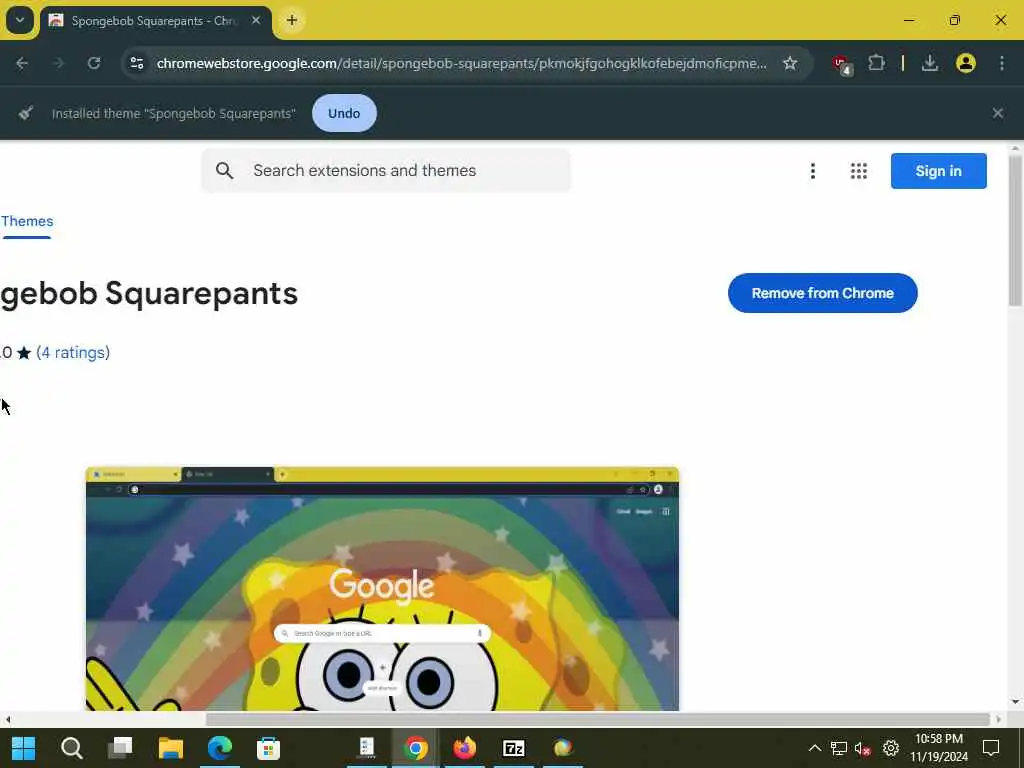This screenshot has height=768, width=1024.
Task: Reload the page with refresh icon
Action: point(94,63)
